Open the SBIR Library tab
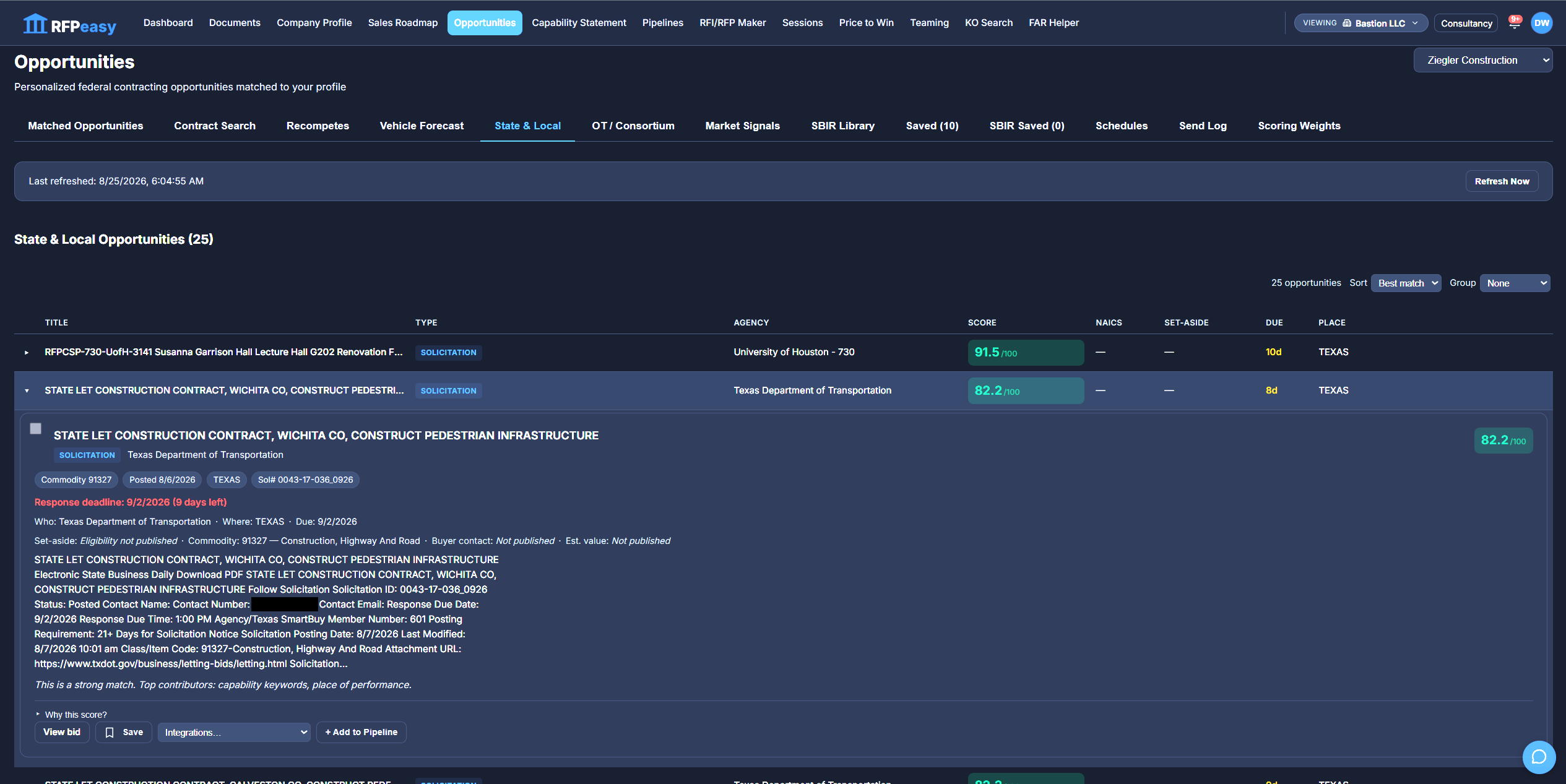The image size is (1566, 784). tap(842, 126)
